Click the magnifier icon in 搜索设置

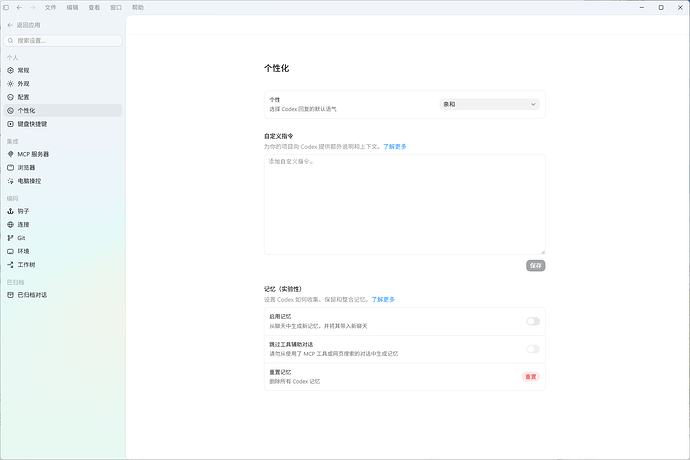[x=11, y=40]
